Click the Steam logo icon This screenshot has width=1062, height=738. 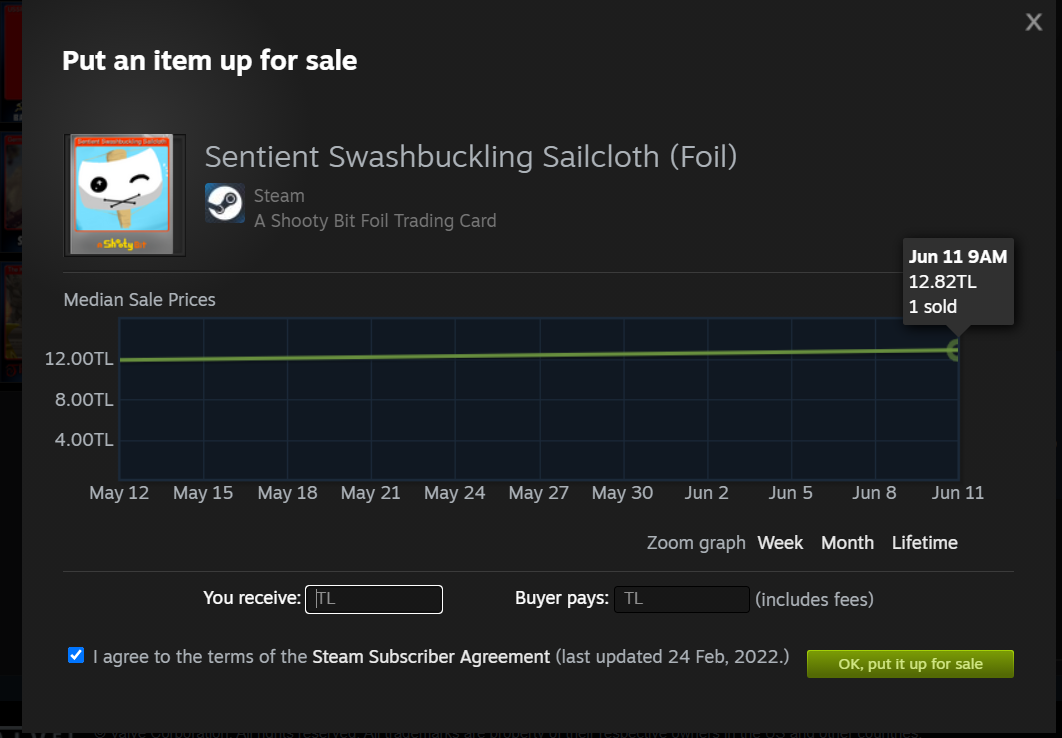pyautogui.click(x=225, y=203)
